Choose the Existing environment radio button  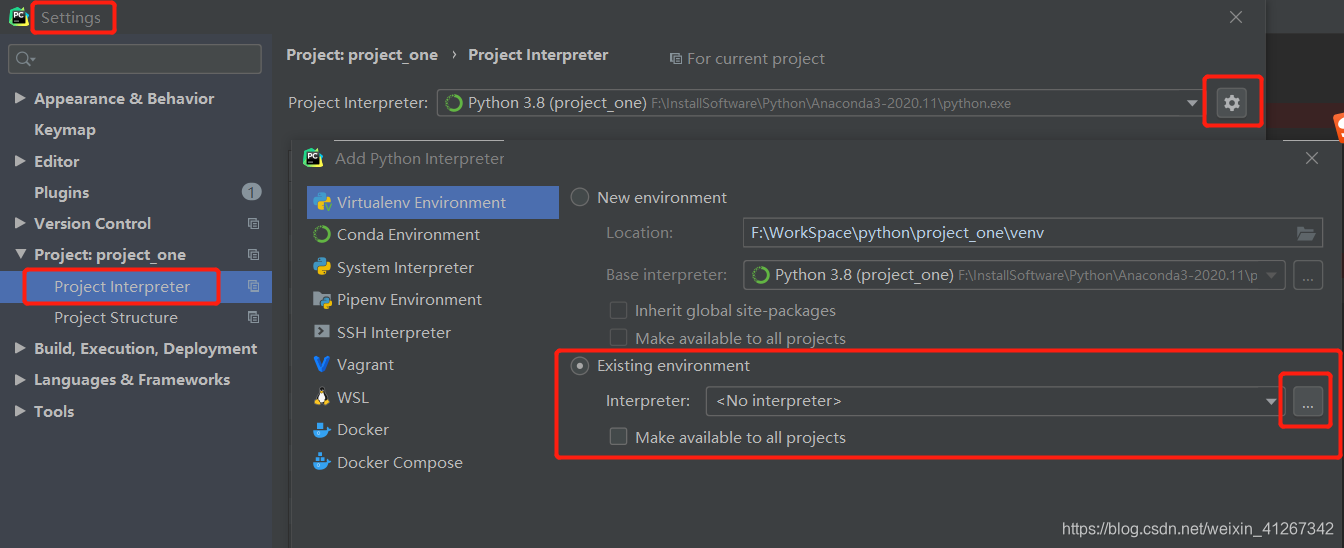[x=580, y=365]
